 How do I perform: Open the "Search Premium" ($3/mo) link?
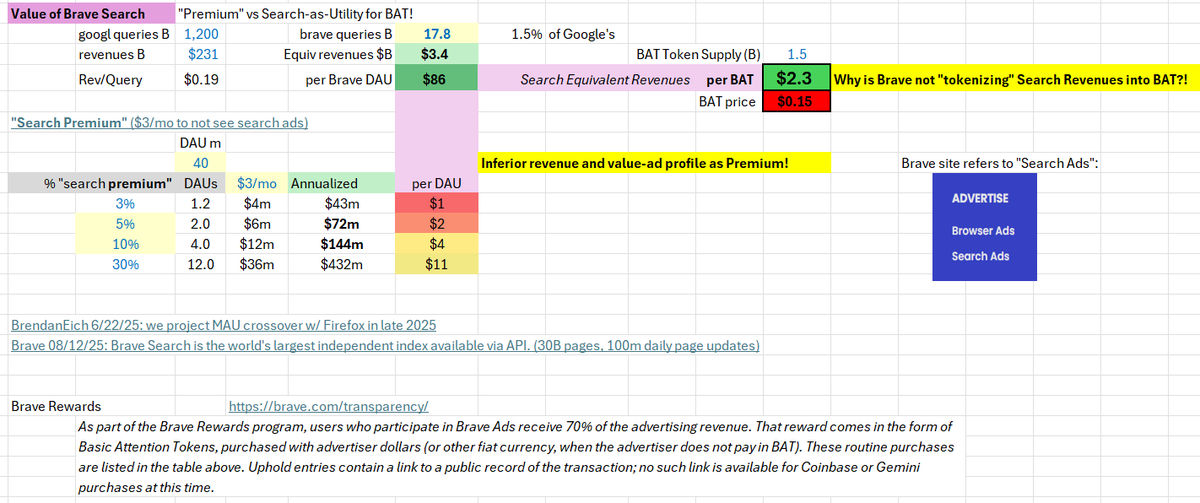click(158, 123)
